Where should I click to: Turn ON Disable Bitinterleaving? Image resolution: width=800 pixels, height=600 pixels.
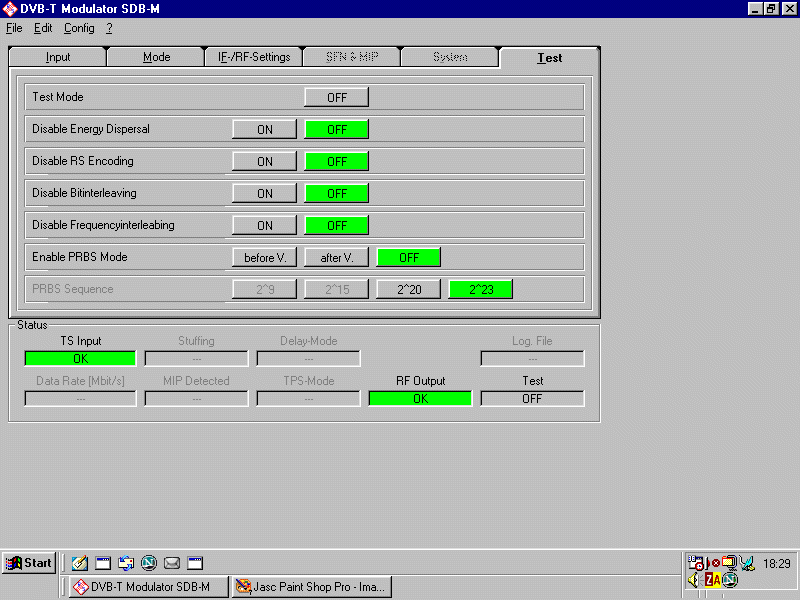point(265,193)
